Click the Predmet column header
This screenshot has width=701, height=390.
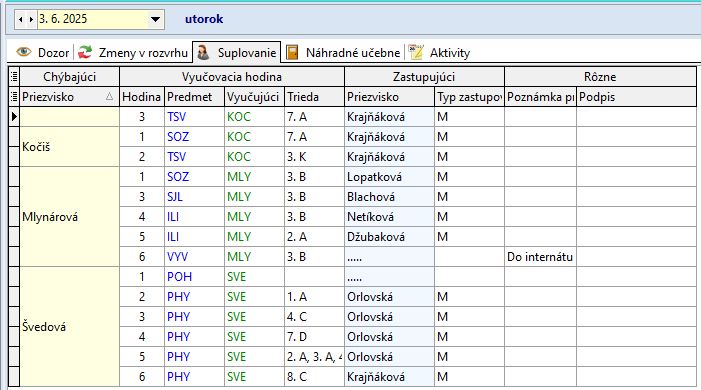click(194, 97)
